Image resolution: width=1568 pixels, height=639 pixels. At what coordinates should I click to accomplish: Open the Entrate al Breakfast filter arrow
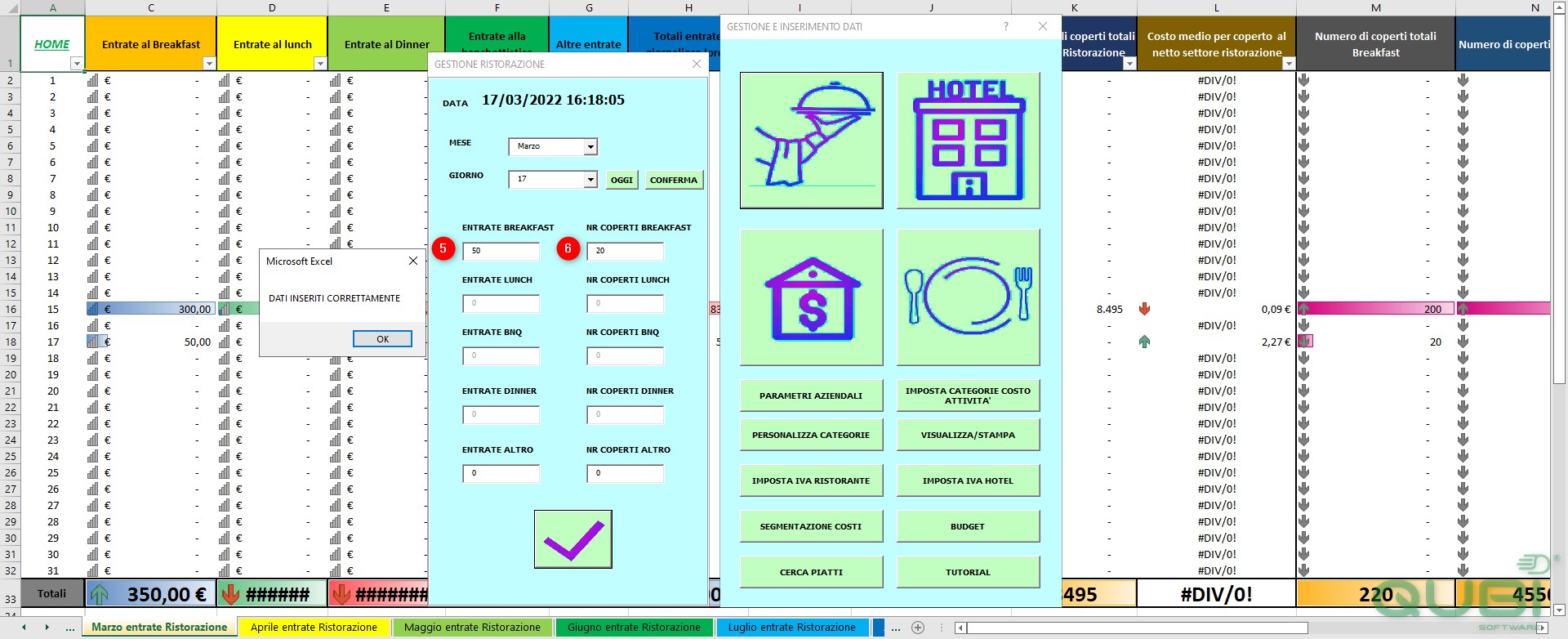209,64
